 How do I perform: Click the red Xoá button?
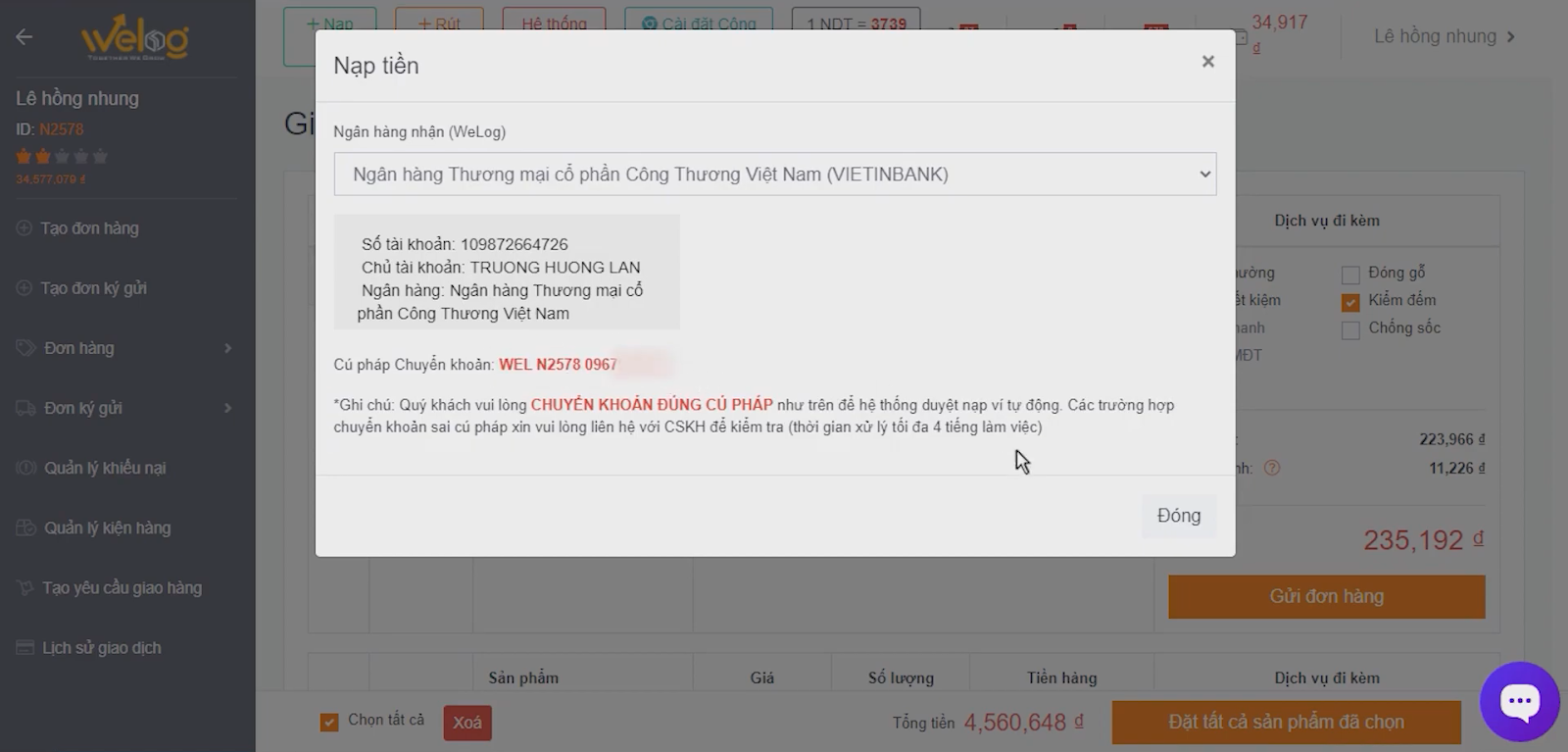click(467, 723)
